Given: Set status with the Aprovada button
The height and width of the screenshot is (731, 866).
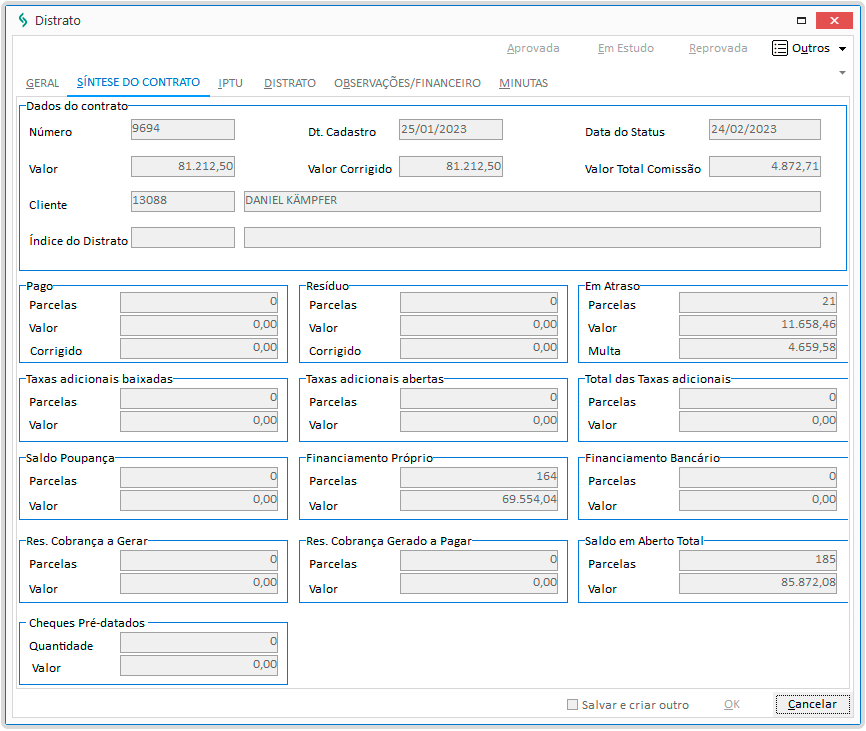Looking at the screenshot, I should click(x=533, y=48).
